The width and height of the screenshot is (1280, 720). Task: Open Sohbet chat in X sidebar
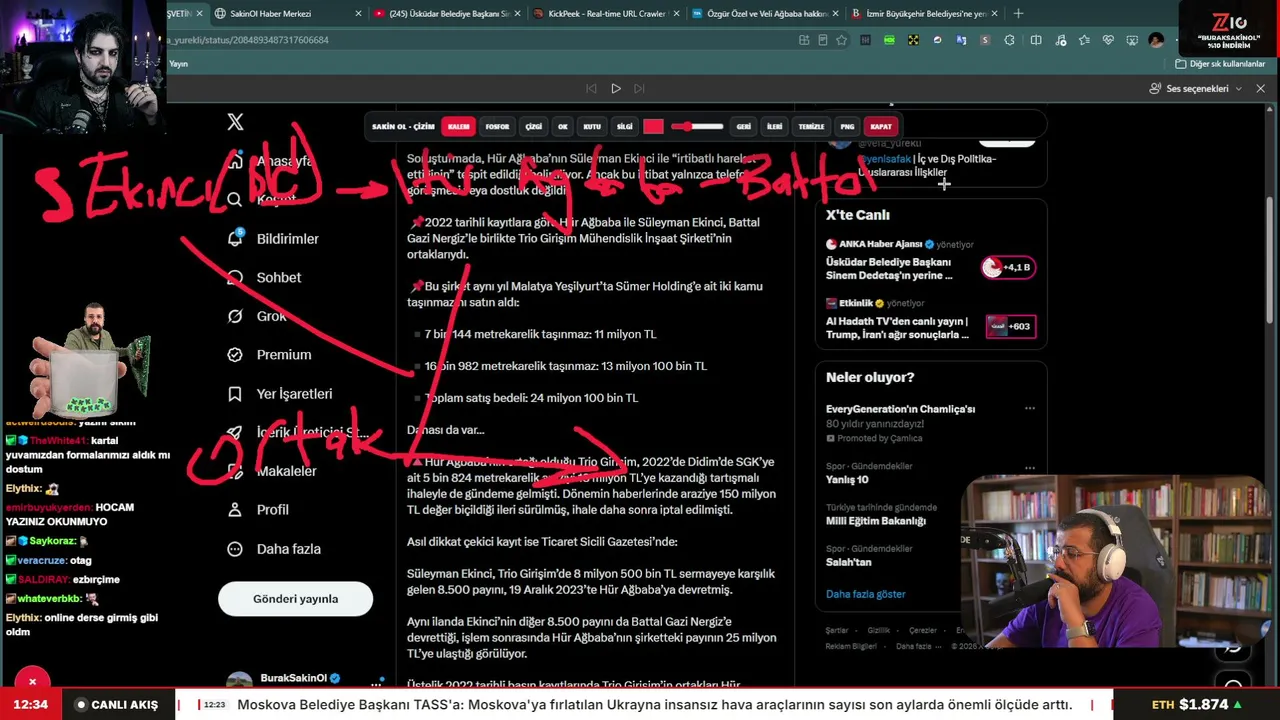(x=265, y=277)
